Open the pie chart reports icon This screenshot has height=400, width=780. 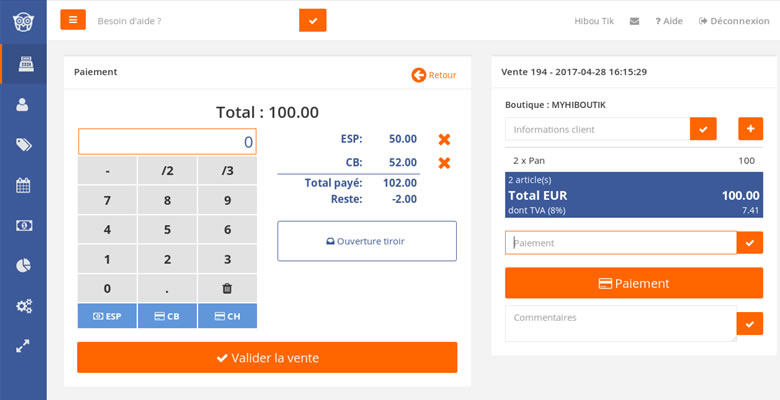click(23, 265)
